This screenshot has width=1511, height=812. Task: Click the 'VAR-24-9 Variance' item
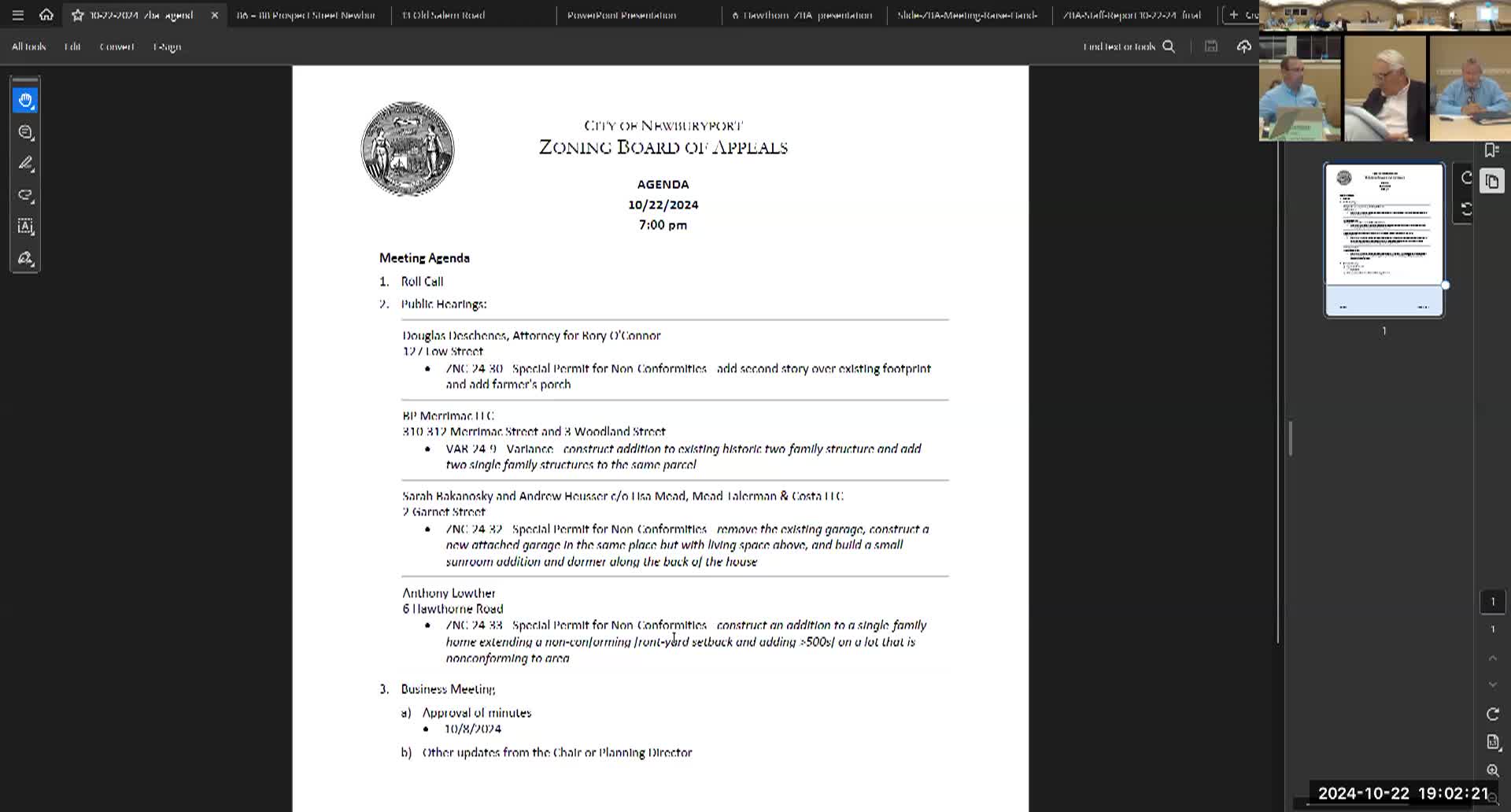click(499, 448)
